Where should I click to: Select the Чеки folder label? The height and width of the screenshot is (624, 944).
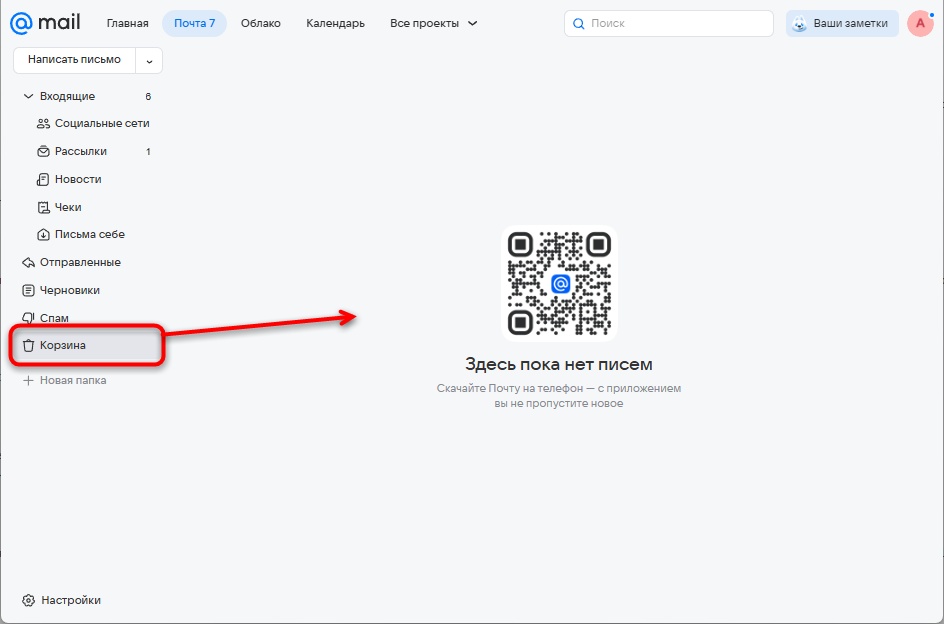pyautogui.click(x=68, y=207)
